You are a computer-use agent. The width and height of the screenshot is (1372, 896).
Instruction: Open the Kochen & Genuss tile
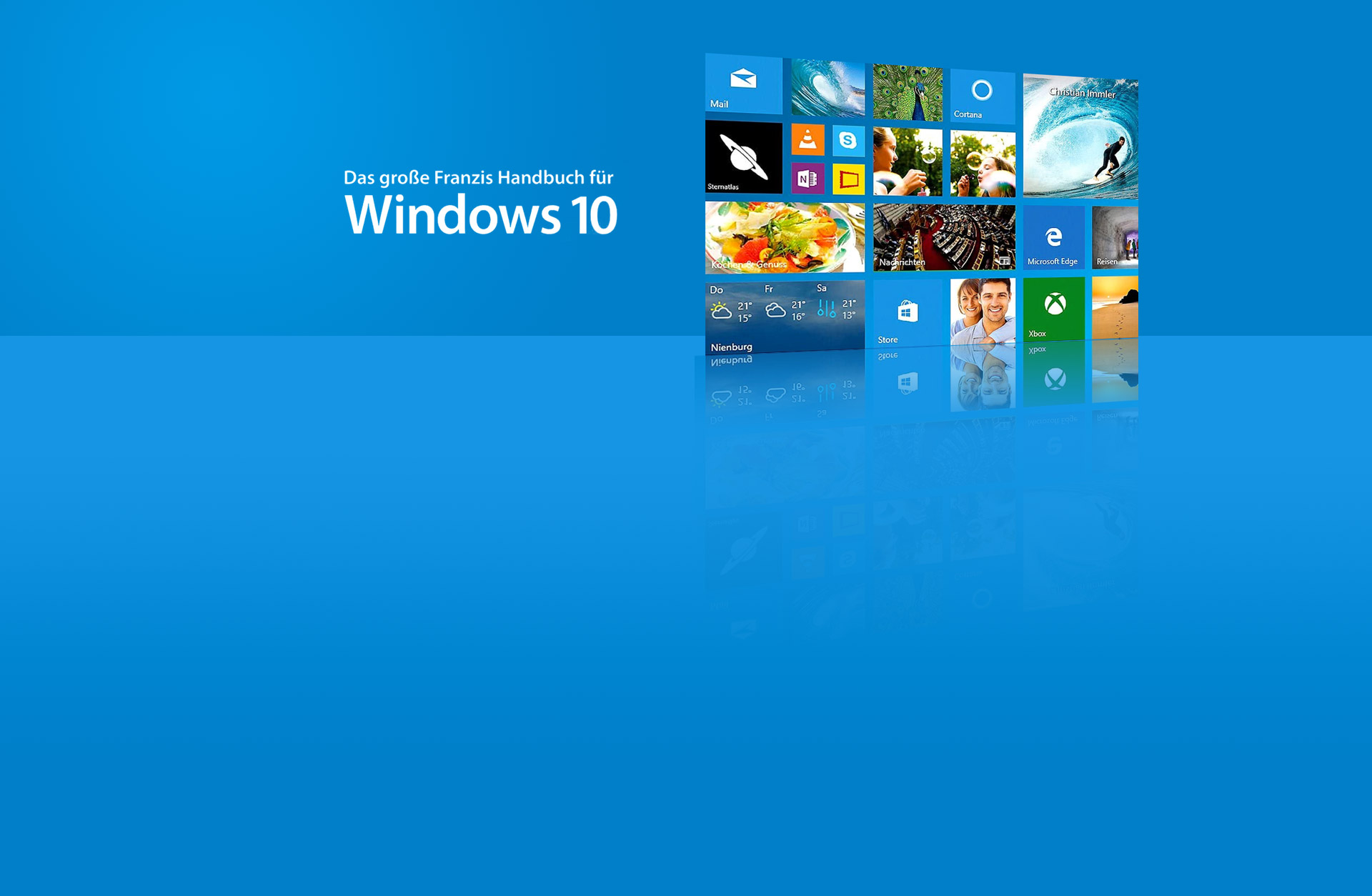(x=785, y=237)
